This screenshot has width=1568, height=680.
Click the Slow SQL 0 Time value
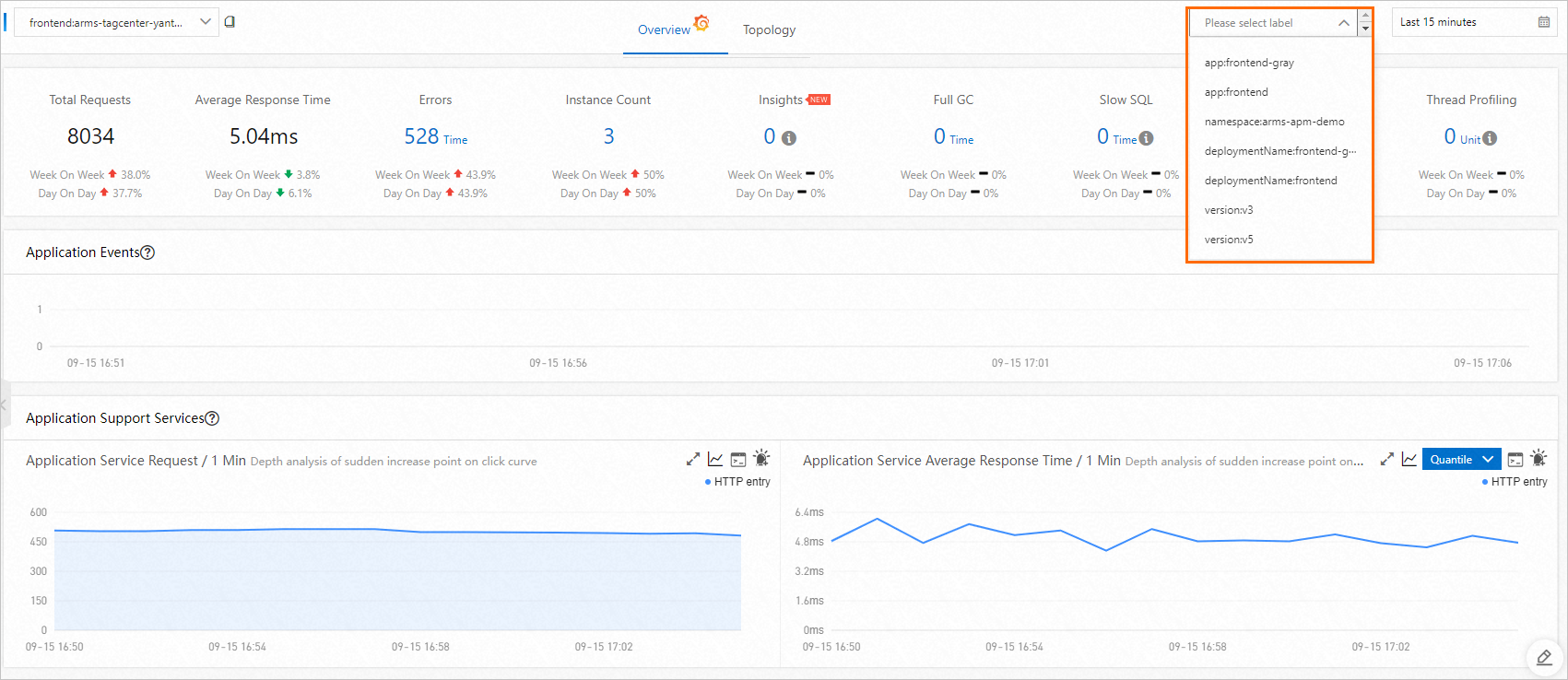pyautogui.click(x=1116, y=136)
